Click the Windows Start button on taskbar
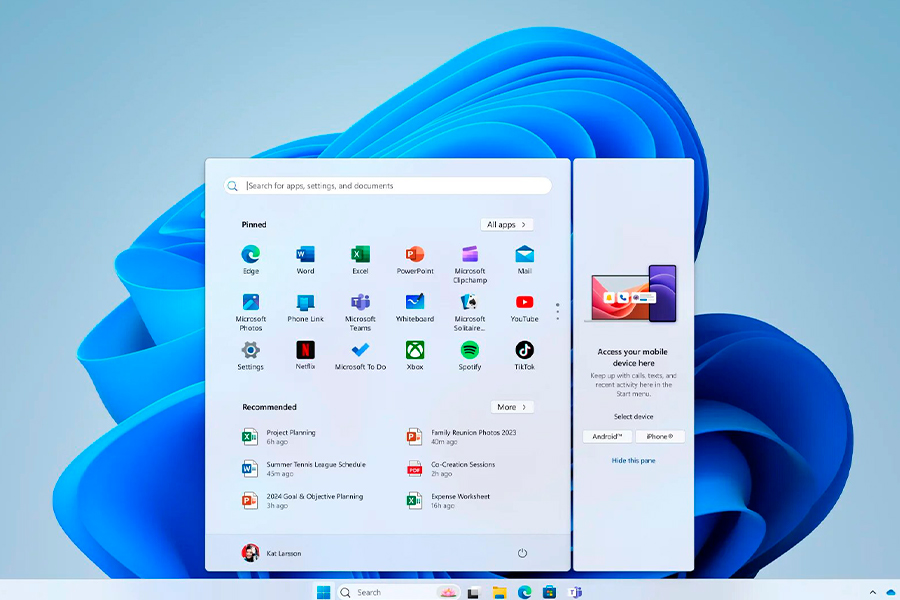Image resolution: width=900 pixels, height=600 pixels. click(324, 592)
